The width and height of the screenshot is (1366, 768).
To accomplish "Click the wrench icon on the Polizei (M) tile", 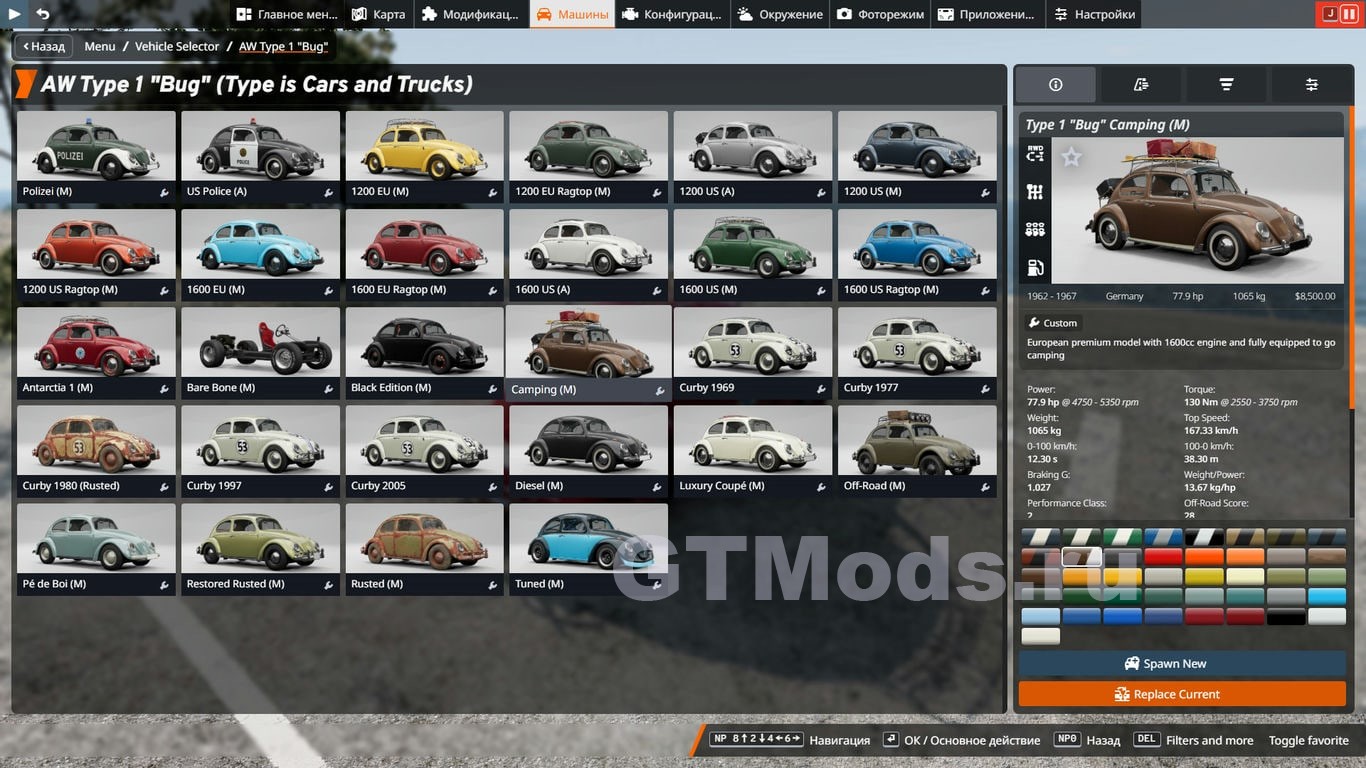I will (164, 192).
